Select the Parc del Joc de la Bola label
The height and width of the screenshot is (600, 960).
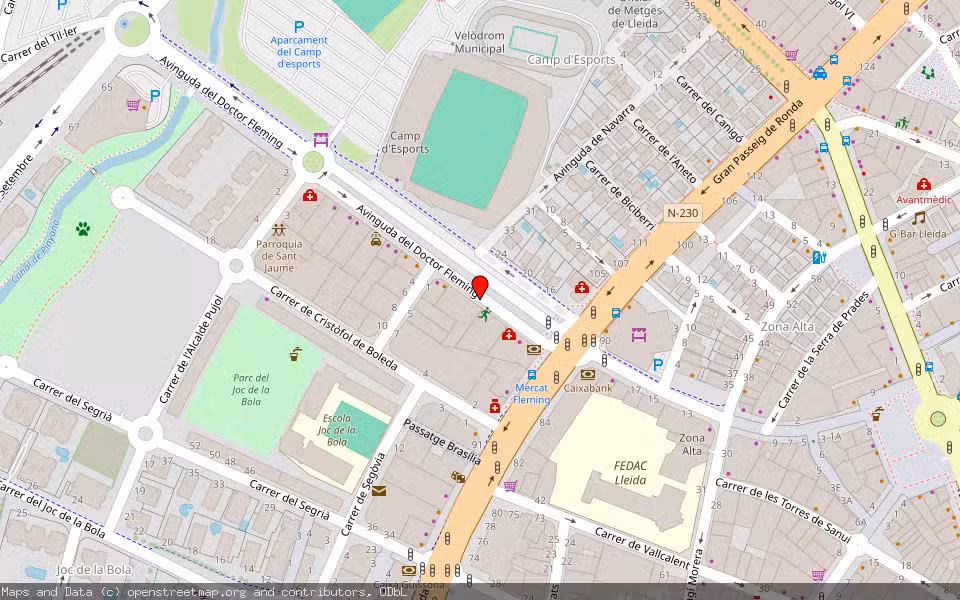click(251, 389)
